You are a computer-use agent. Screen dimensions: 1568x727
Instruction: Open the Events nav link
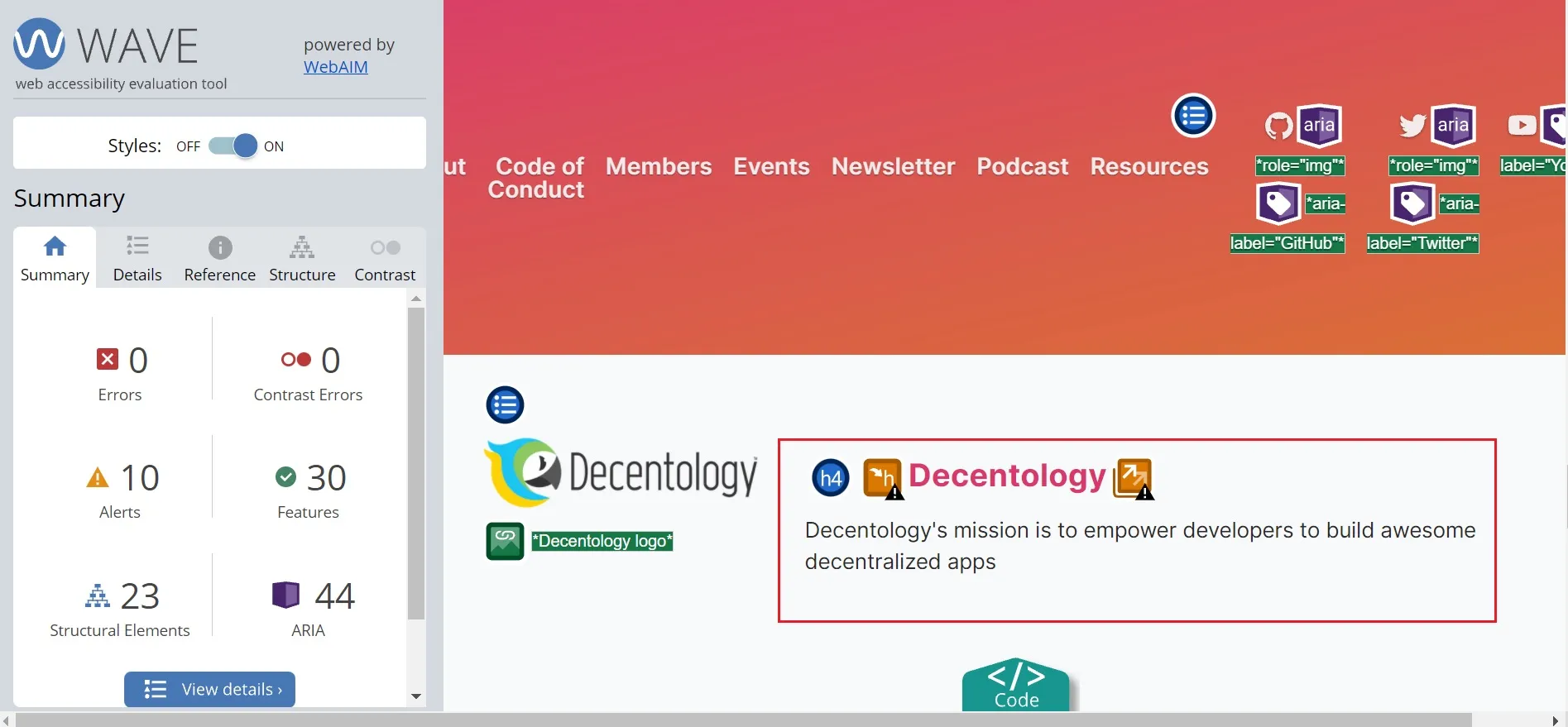click(772, 166)
